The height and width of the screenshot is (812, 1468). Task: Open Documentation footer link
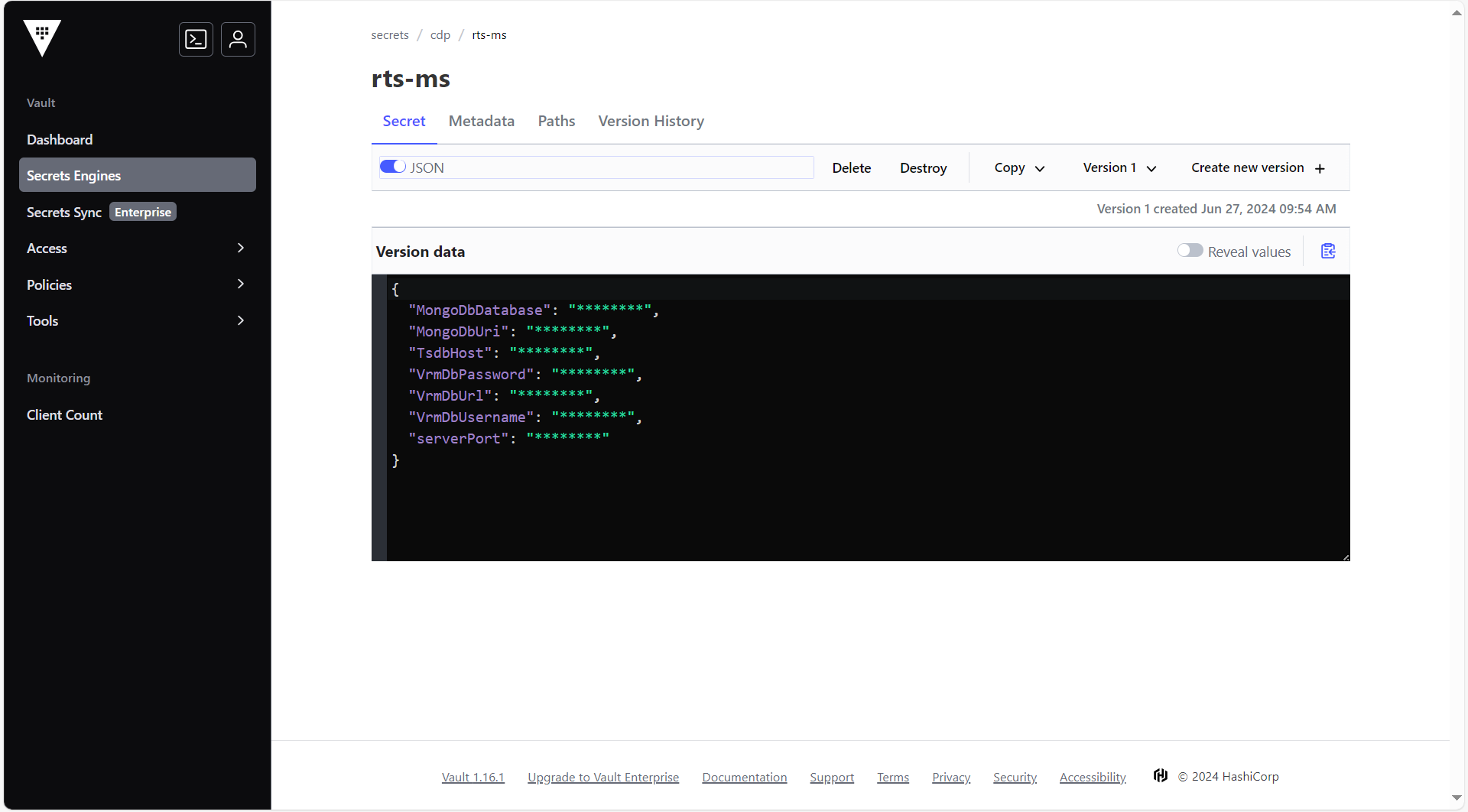click(x=745, y=777)
